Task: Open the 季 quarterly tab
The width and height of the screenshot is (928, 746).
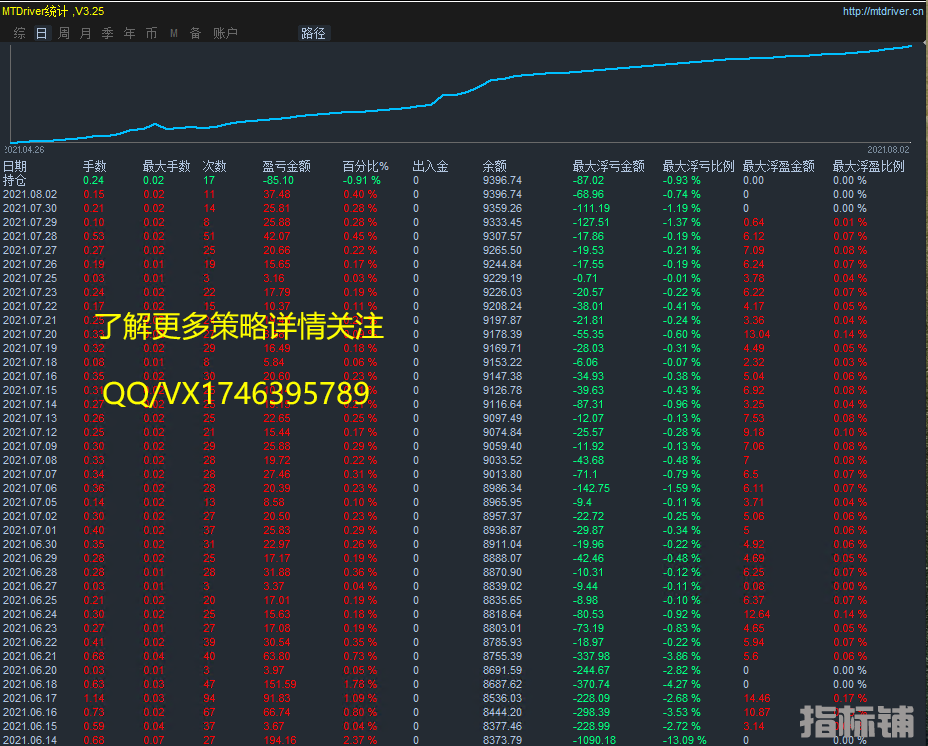Action: (107, 33)
